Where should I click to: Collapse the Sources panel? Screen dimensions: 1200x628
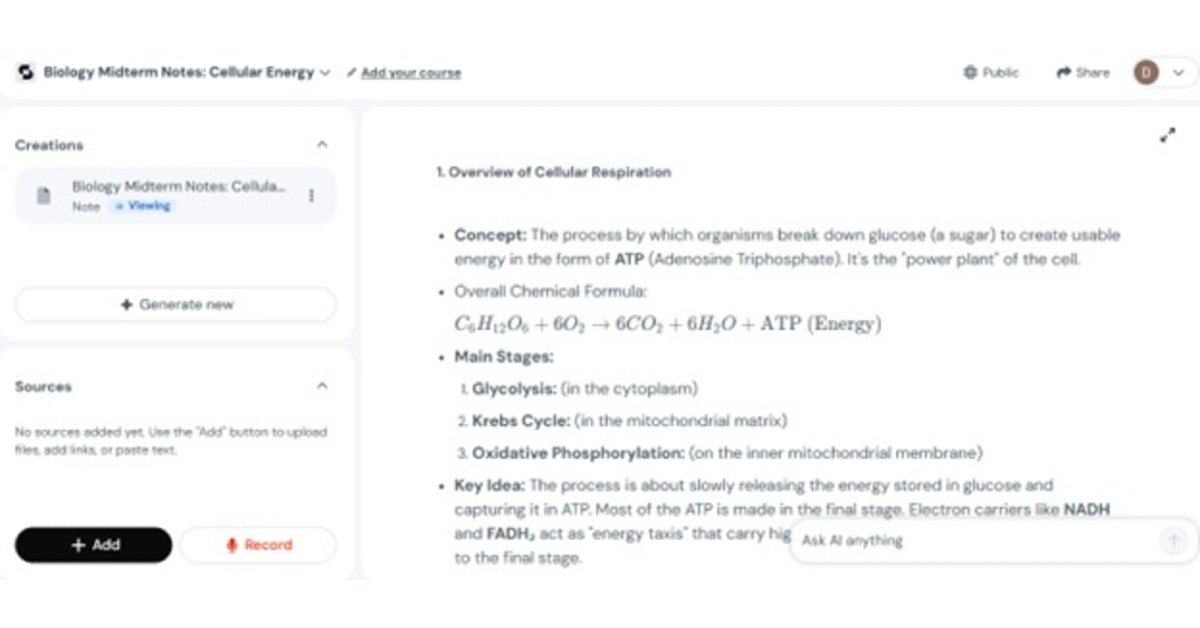point(322,385)
